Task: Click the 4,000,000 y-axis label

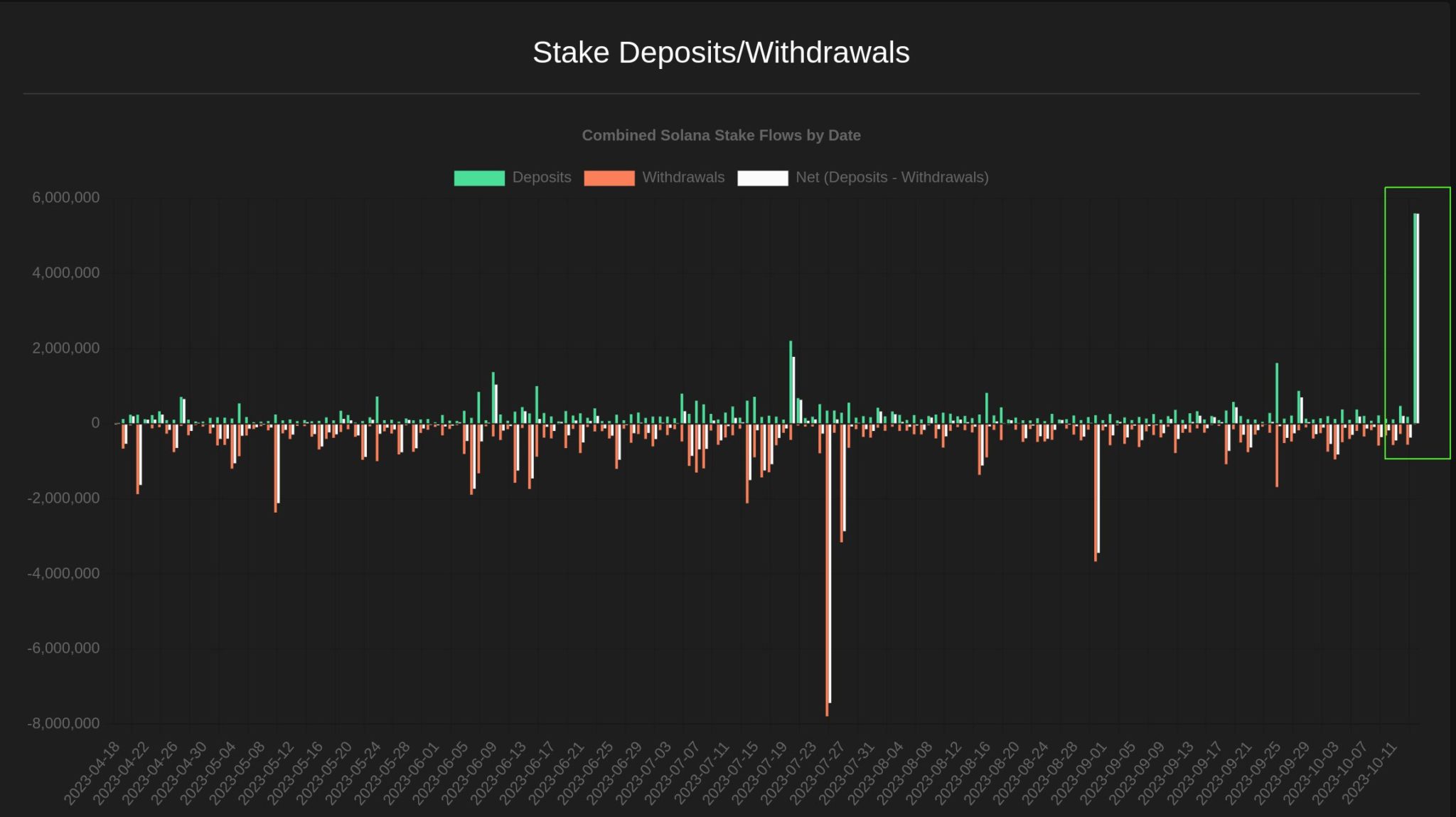Action: click(x=65, y=273)
